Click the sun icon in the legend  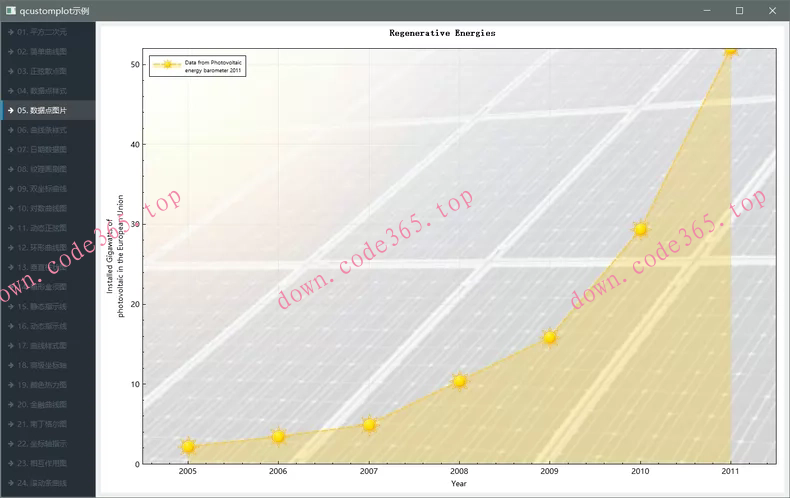pyautogui.click(x=167, y=66)
